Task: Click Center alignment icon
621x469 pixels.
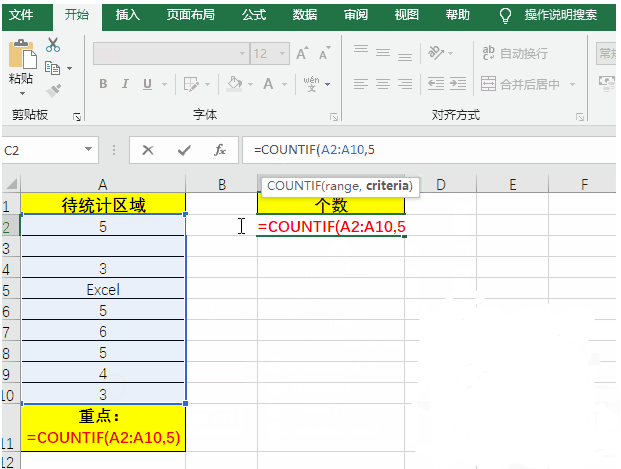Action: coord(383,84)
